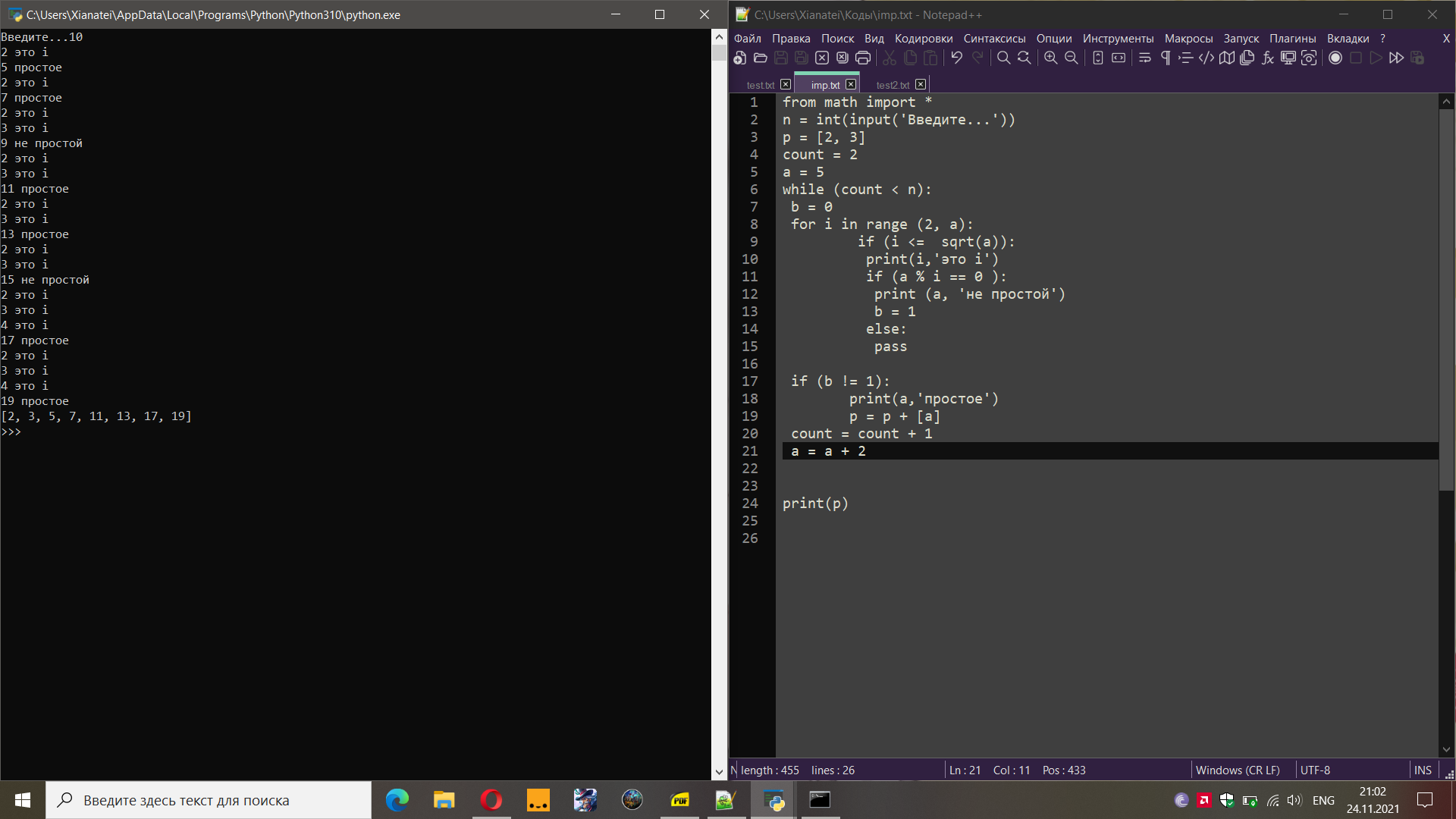Screen dimensions: 1456x819
Task: Open the Синтаксисы menu
Action: 995,39
